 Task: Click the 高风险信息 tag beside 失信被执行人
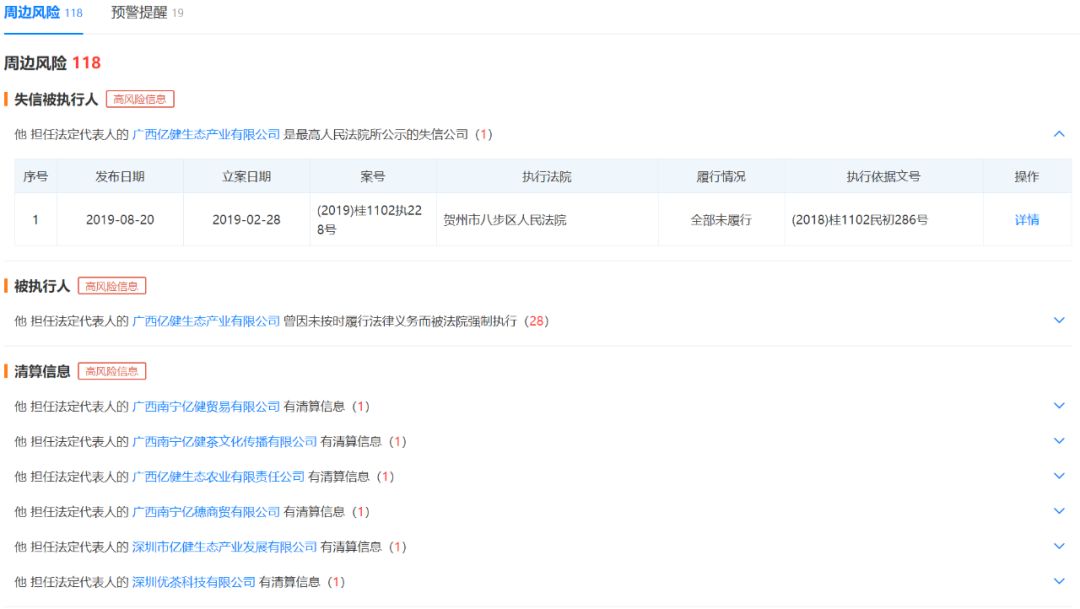tap(140, 99)
